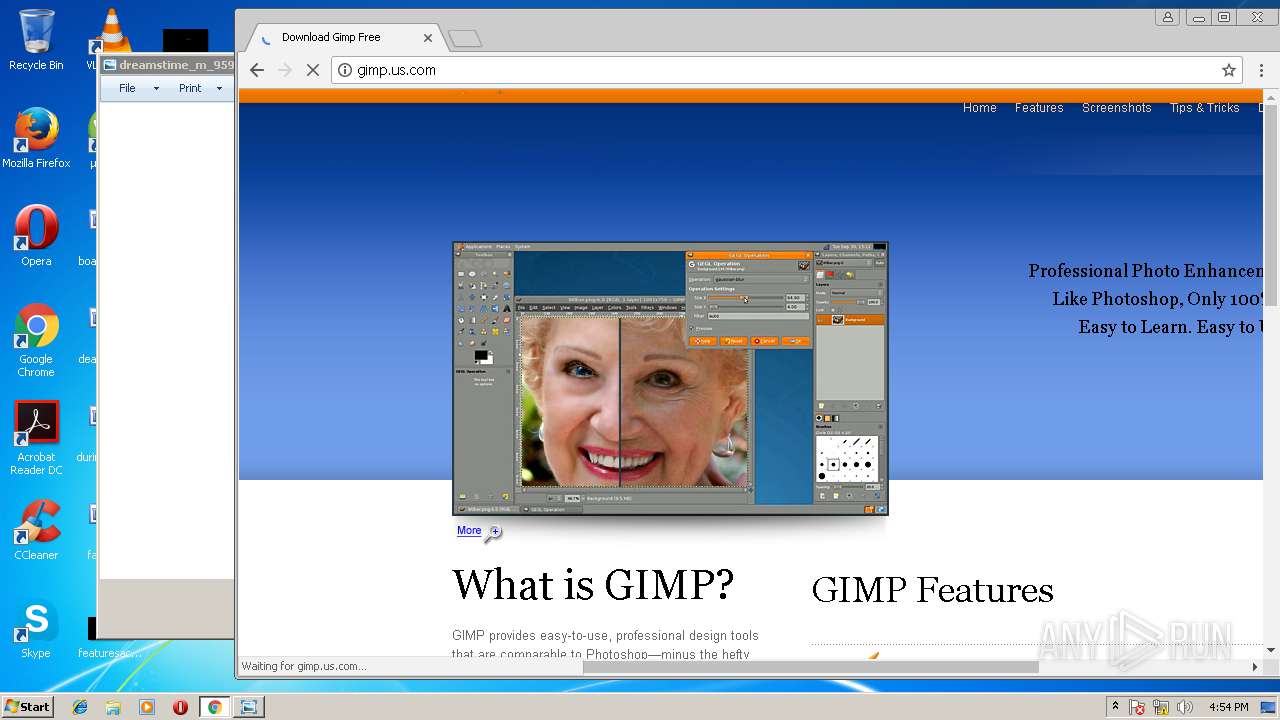
Task: Click the horizontal scrollbar of the webpage
Action: click(811, 666)
